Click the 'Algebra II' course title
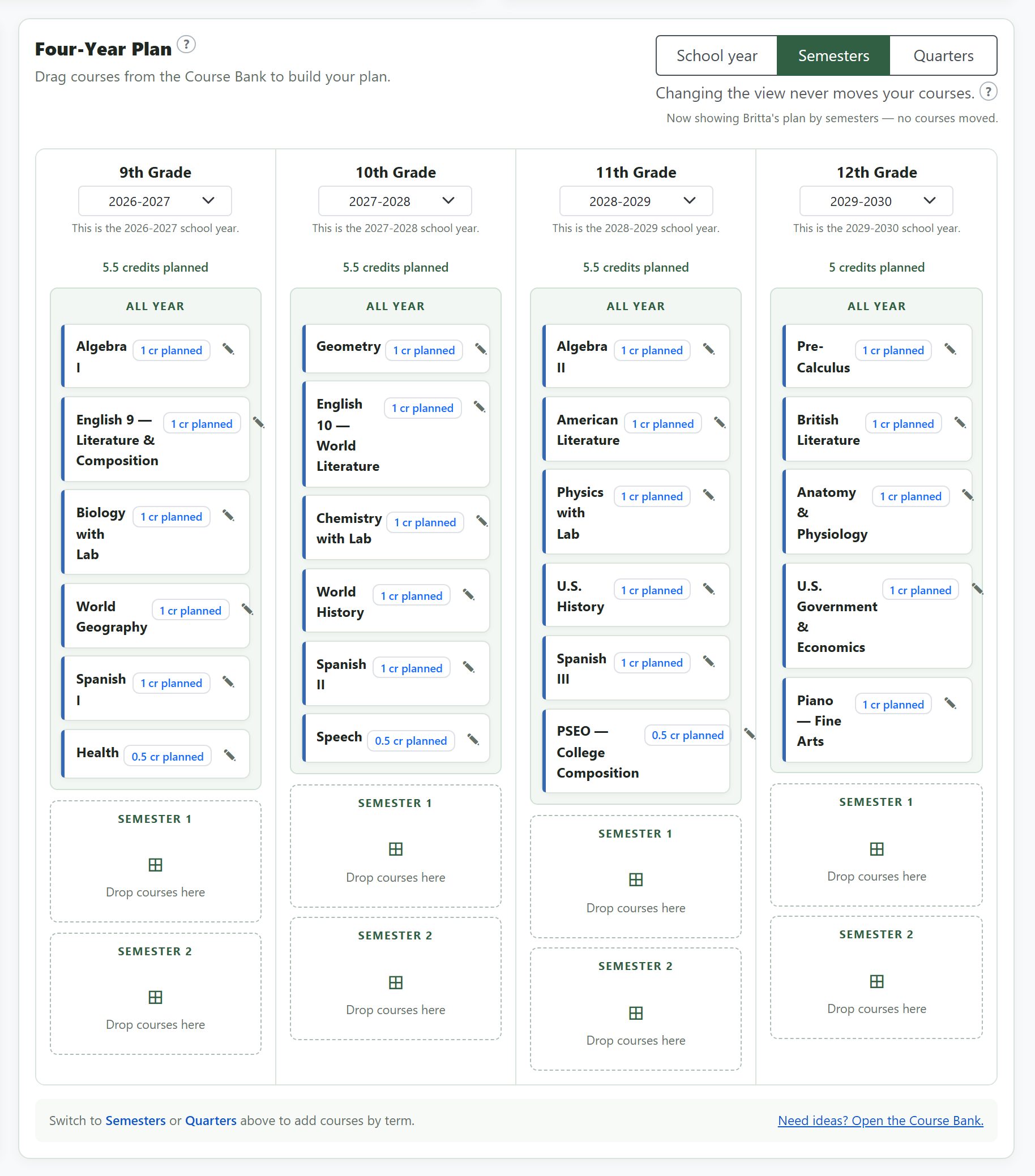This screenshot has width=1035, height=1176. pyautogui.click(x=581, y=357)
